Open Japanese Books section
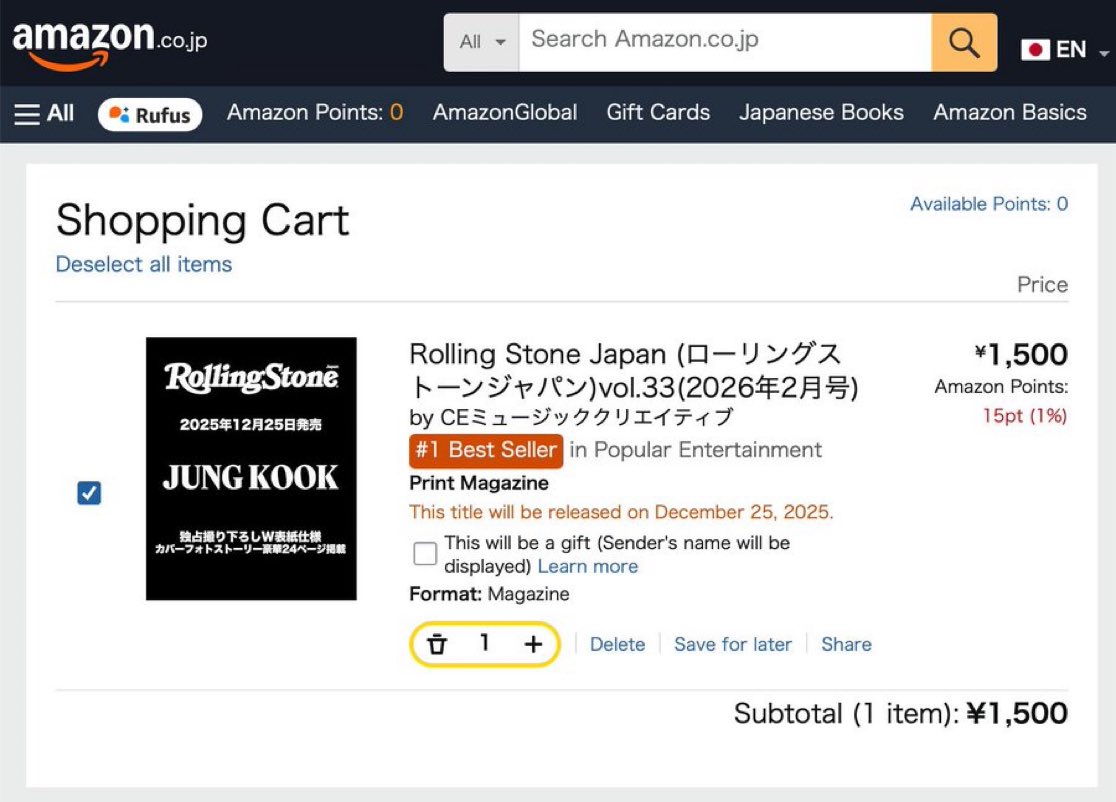 click(x=821, y=112)
